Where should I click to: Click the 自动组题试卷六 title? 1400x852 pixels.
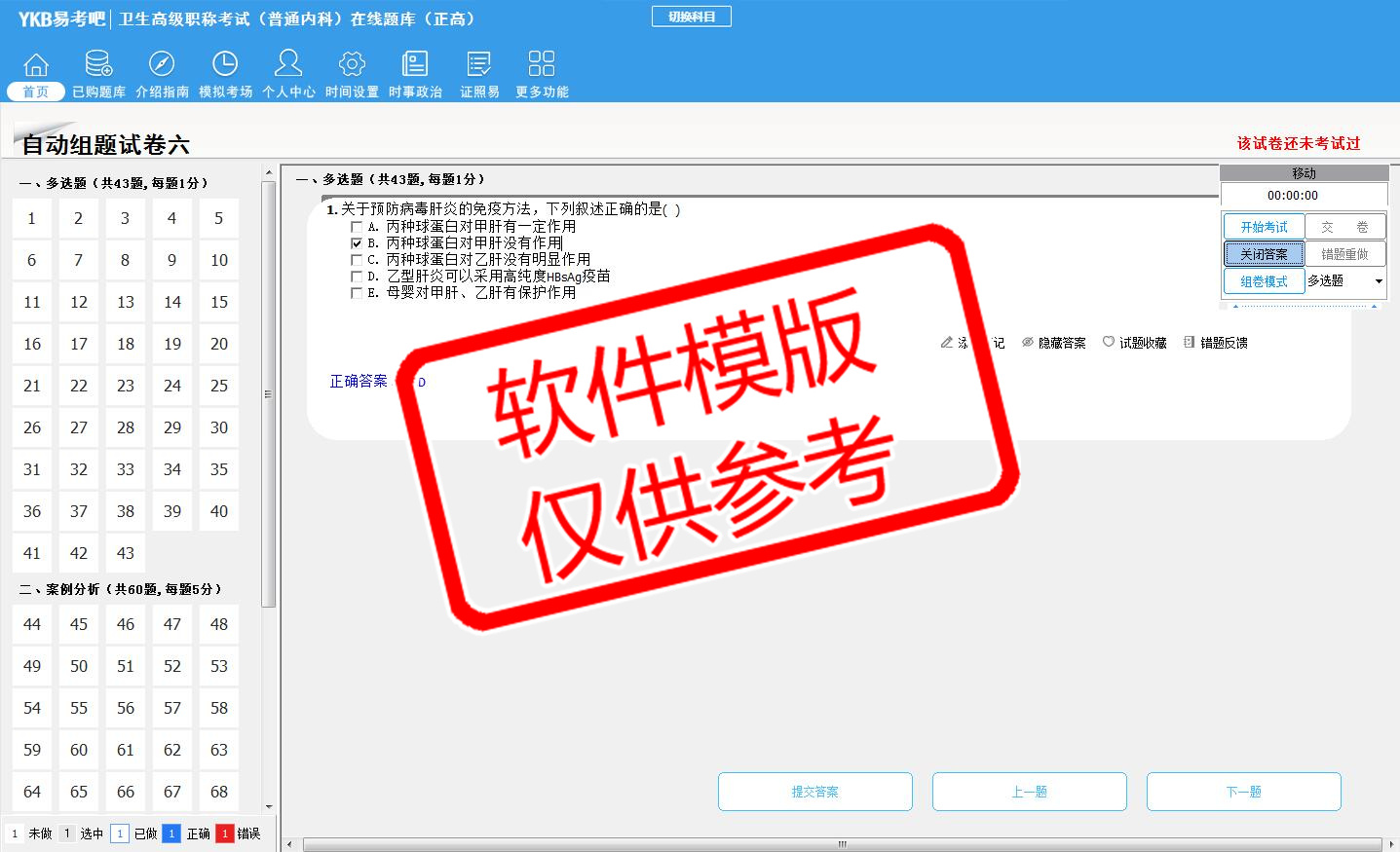105,145
